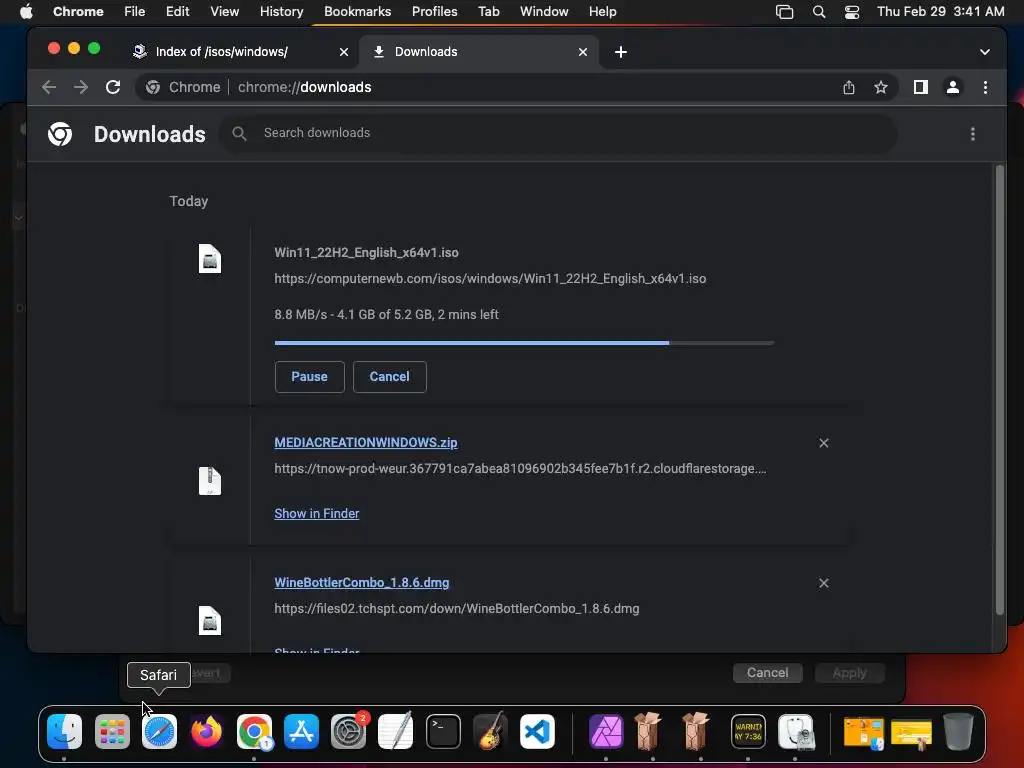The image size is (1024, 768).
Task: Open Terminal from the Dock
Action: tap(443, 731)
